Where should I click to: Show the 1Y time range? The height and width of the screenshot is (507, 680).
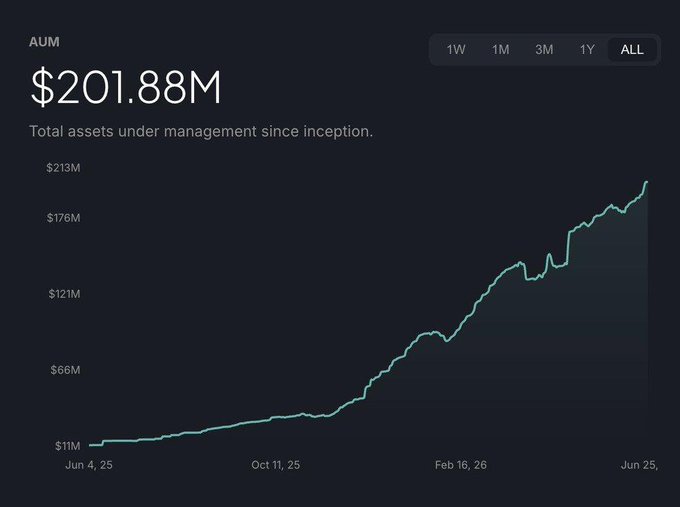(587, 49)
